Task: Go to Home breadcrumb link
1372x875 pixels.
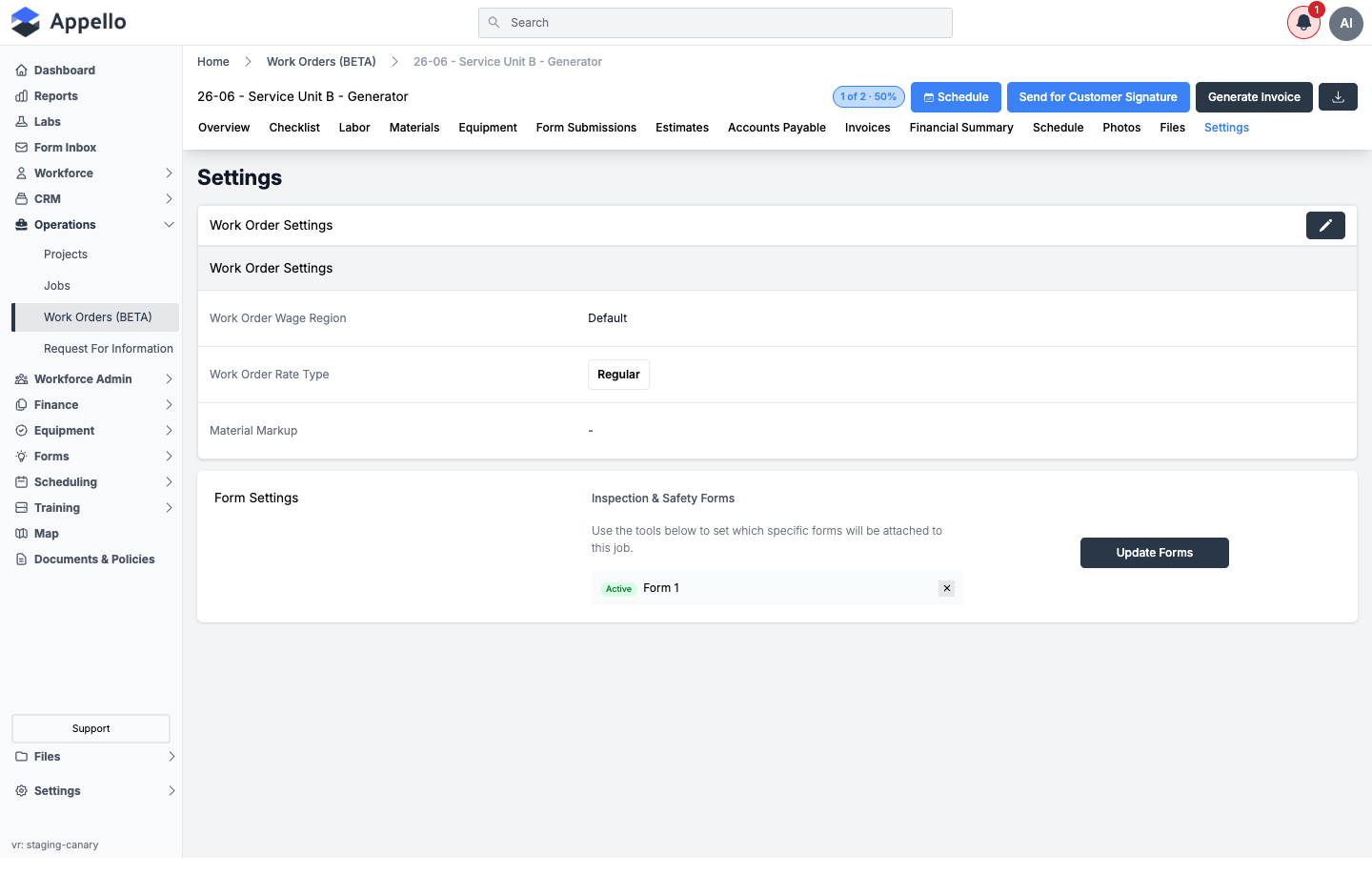Action: pyautogui.click(x=213, y=62)
